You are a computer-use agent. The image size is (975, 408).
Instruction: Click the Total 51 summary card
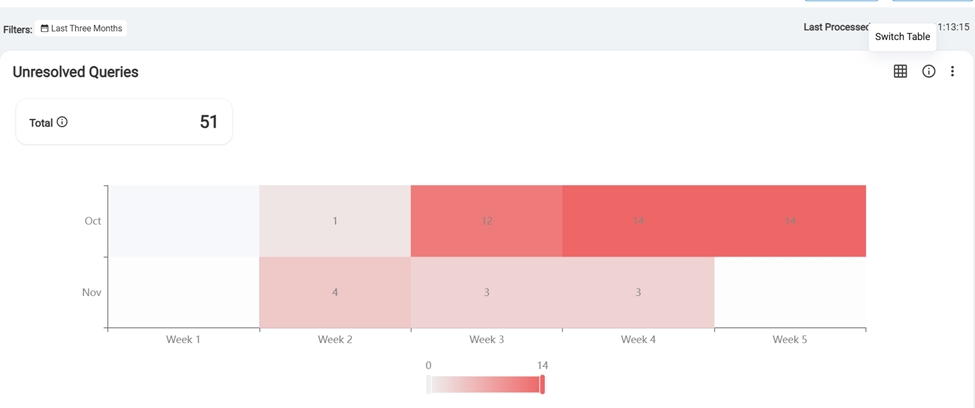coord(124,122)
